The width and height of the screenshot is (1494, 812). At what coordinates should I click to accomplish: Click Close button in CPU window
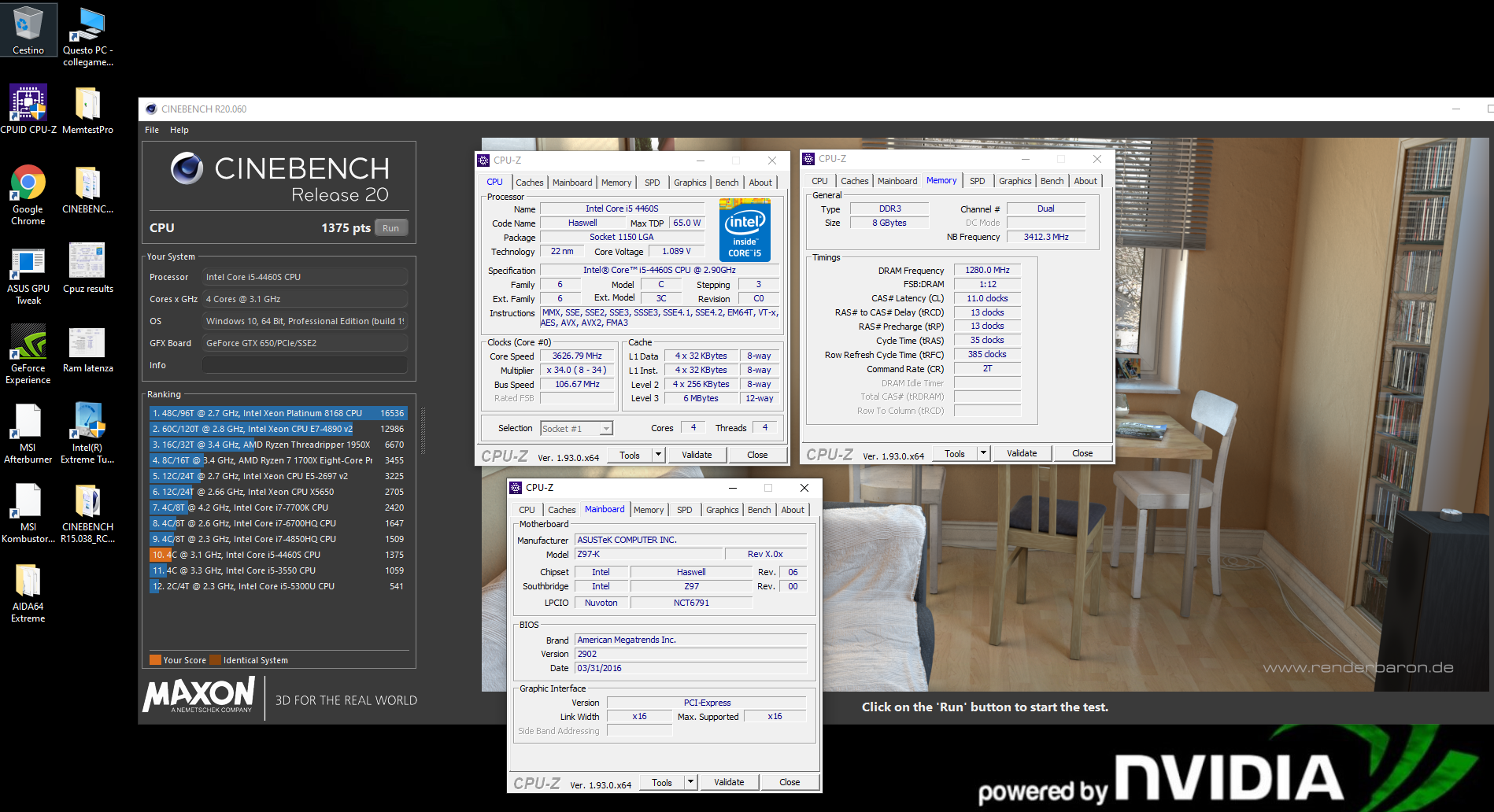pyautogui.click(x=757, y=455)
